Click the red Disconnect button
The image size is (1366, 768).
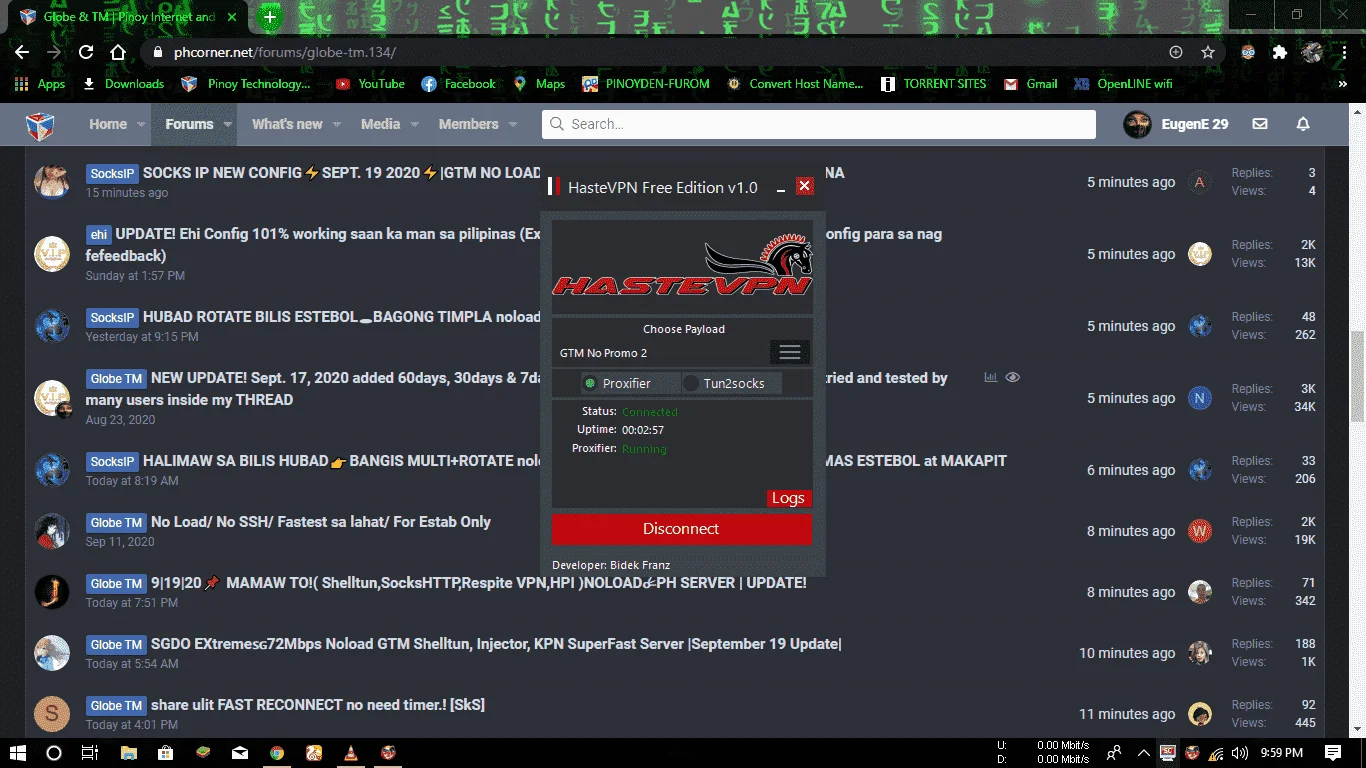click(x=681, y=529)
